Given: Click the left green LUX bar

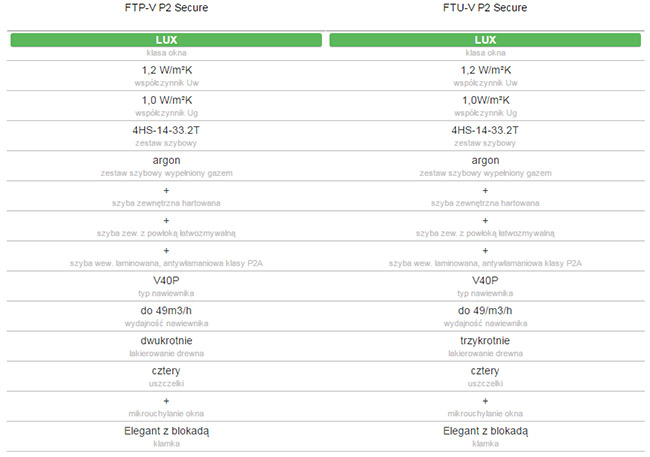Looking at the screenshot, I should (166, 40).
